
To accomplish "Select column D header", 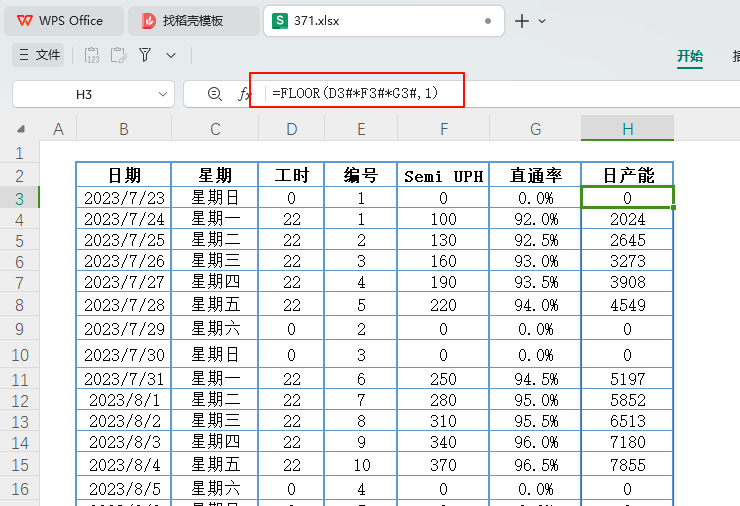I will pos(291,129).
